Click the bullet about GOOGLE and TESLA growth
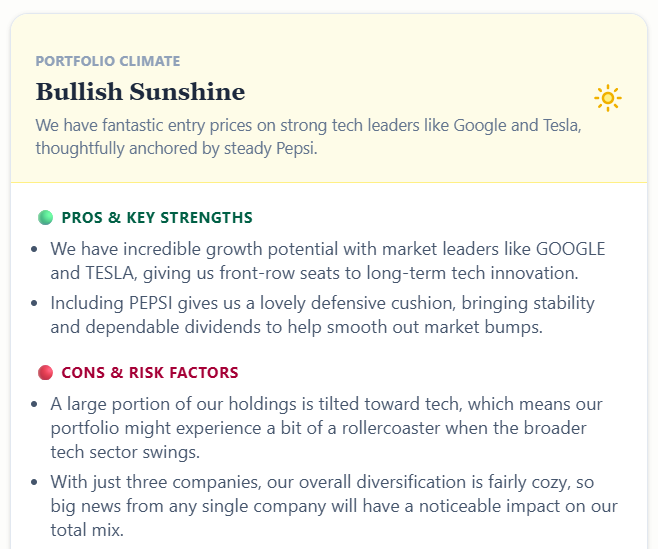 point(328,261)
